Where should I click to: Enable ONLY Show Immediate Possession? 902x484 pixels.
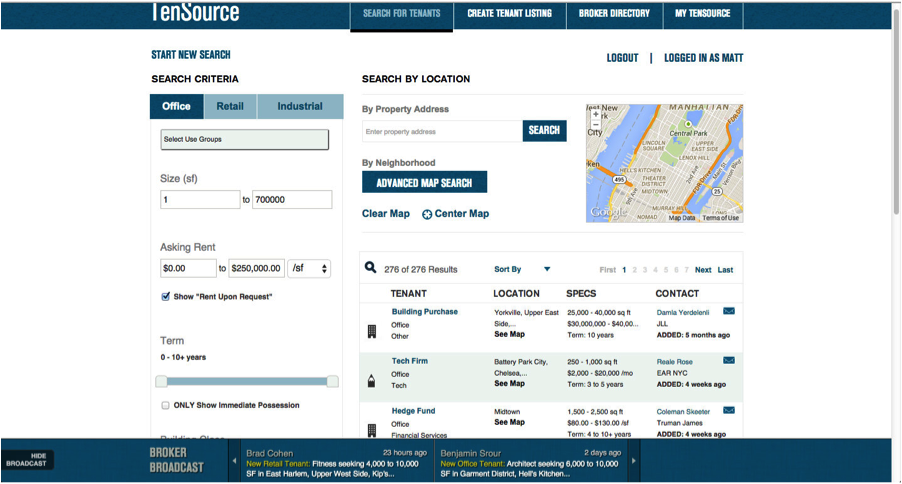point(166,405)
